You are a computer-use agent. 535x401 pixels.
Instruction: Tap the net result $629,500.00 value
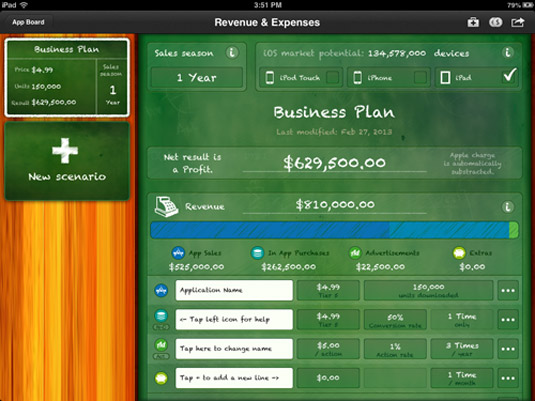pyautogui.click(x=334, y=163)
